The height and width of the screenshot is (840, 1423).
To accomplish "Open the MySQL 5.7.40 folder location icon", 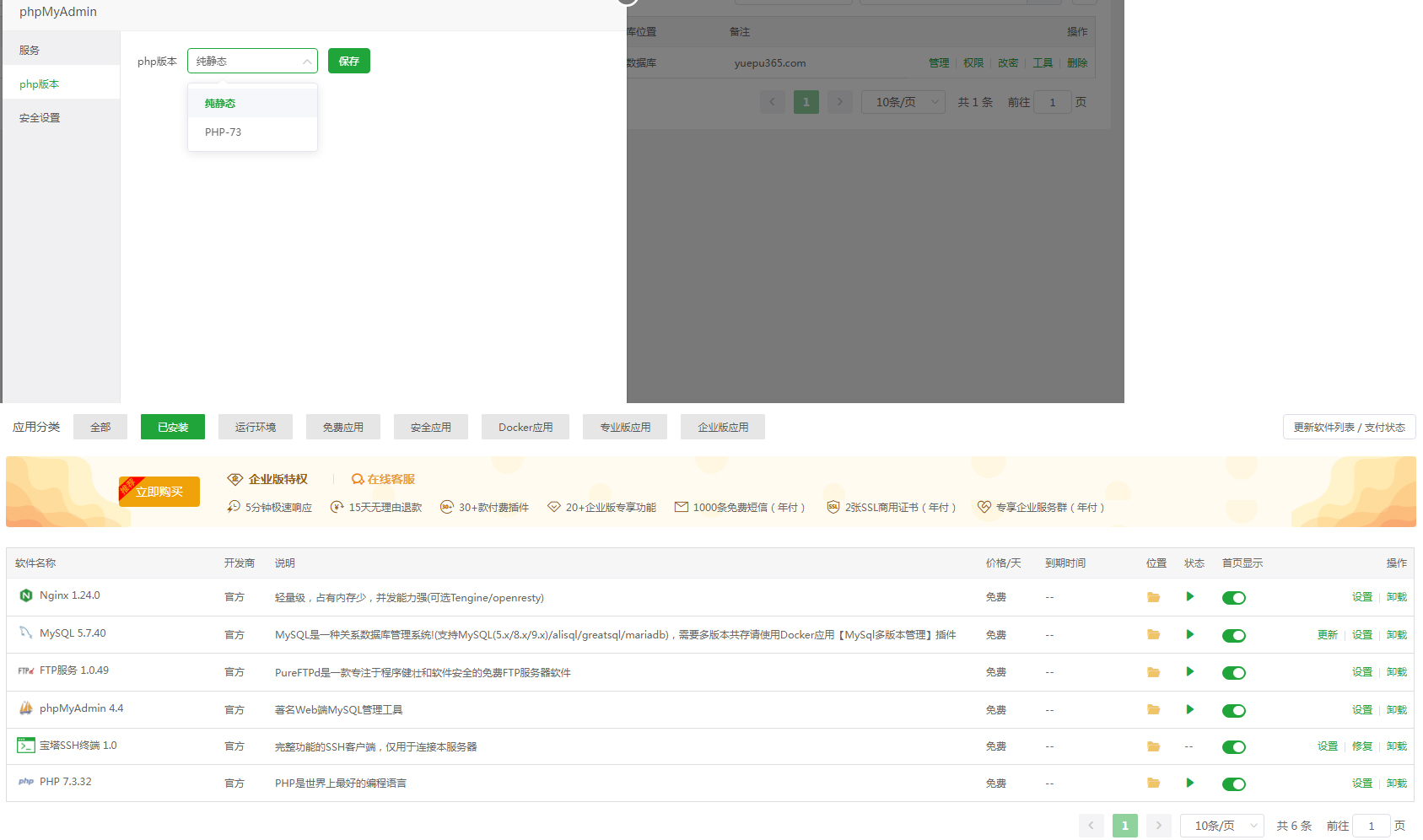I will click(x=1153, y=634).
